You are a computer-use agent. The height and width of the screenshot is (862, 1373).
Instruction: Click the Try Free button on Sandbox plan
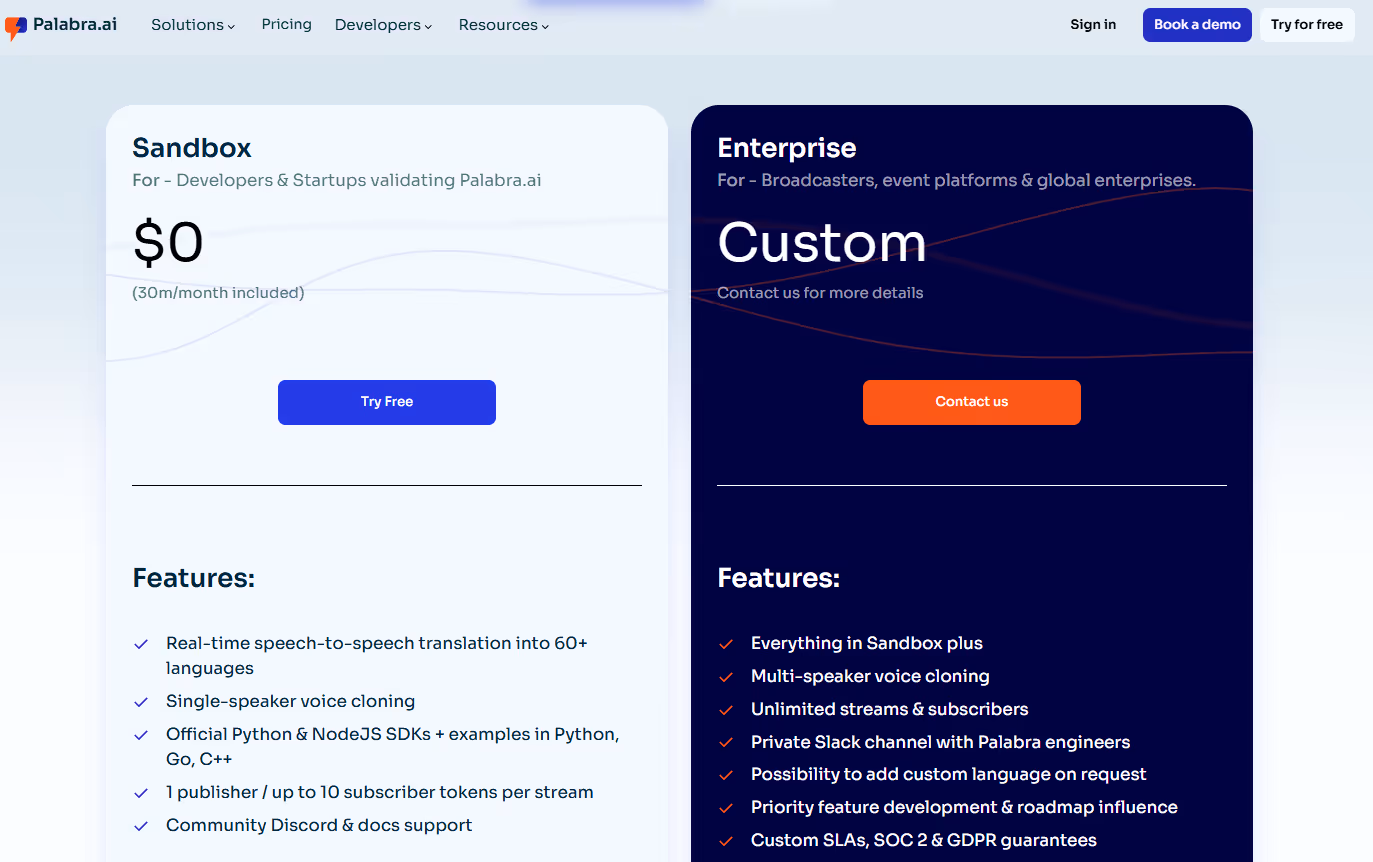pyautogui.click(x=386, y=401)
